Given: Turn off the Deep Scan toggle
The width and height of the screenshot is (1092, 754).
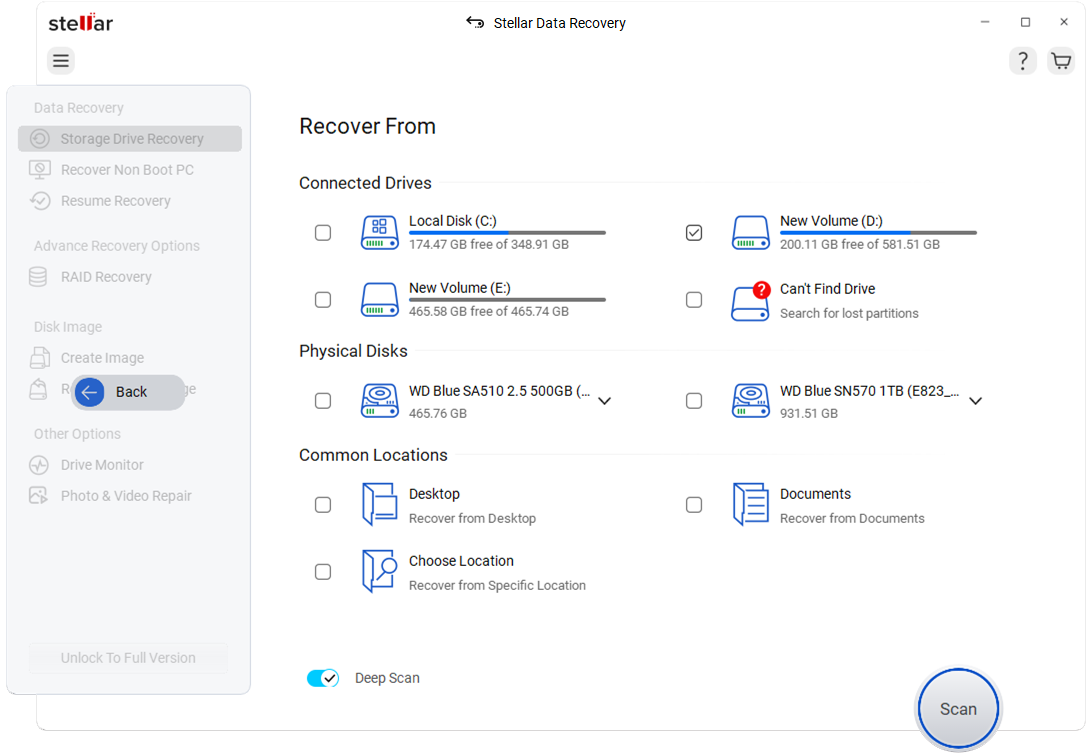Looking at the screenshot, I should point(322,677).
